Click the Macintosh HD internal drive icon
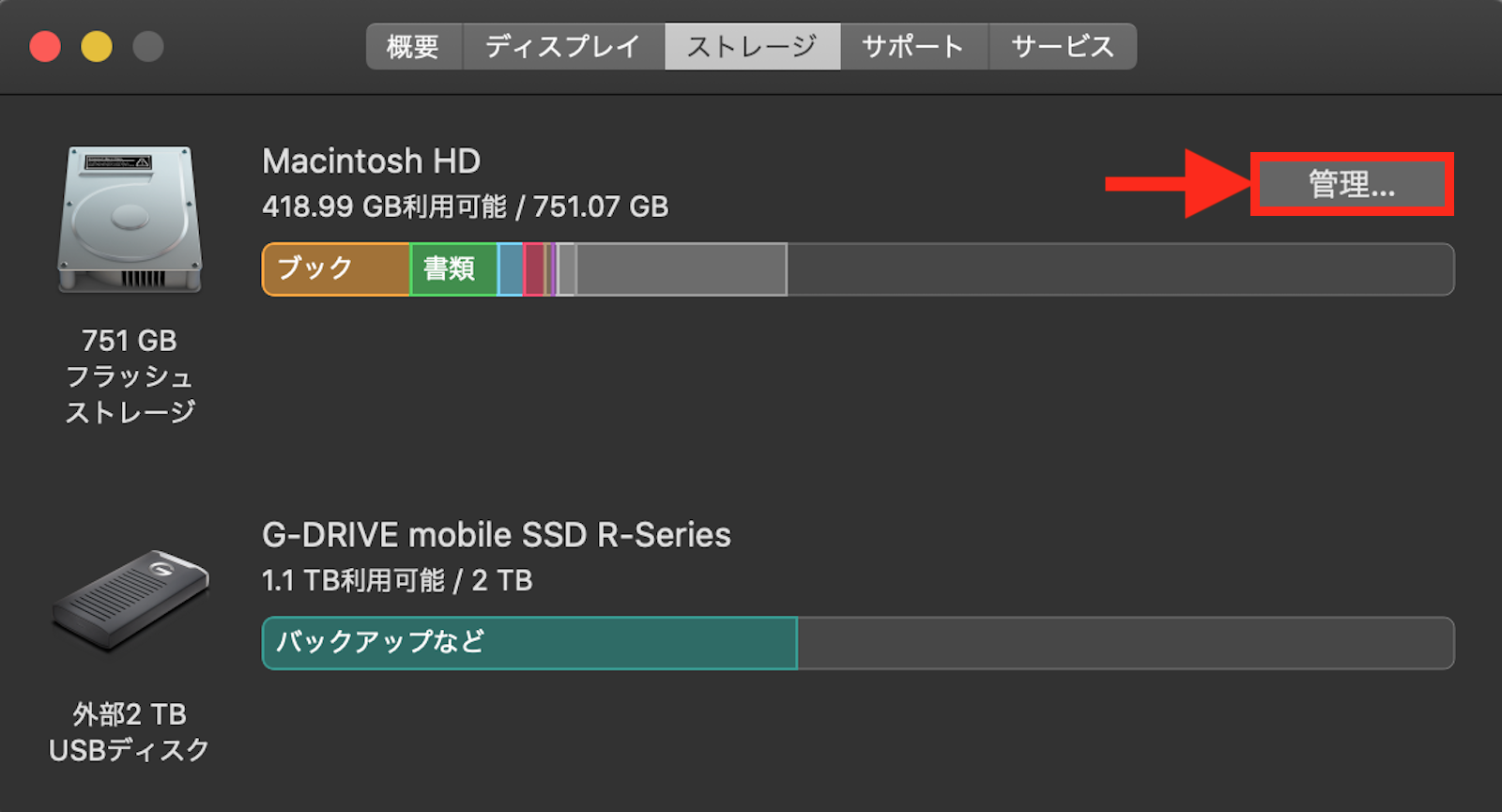 (x=130, y=220)
